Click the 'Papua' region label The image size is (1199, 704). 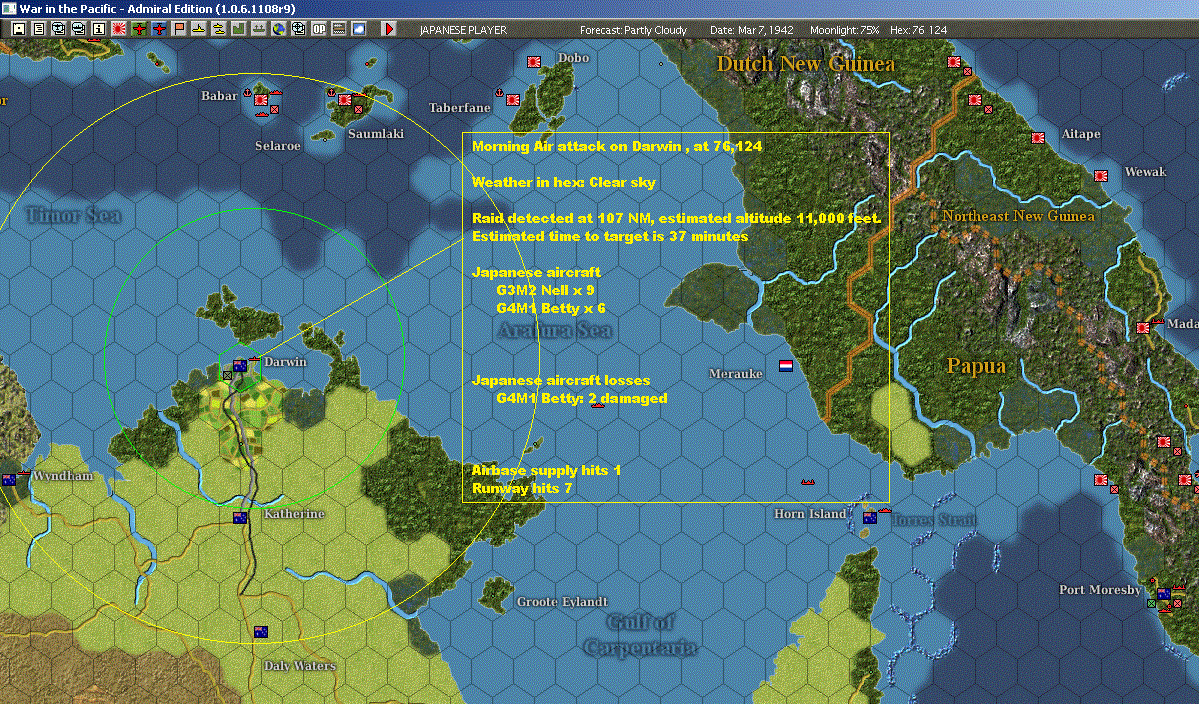976,366
